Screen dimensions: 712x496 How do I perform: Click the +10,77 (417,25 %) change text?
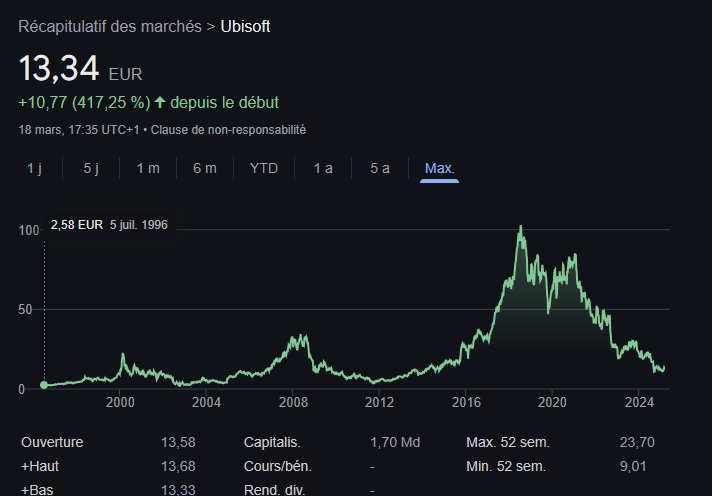(84, 102)
